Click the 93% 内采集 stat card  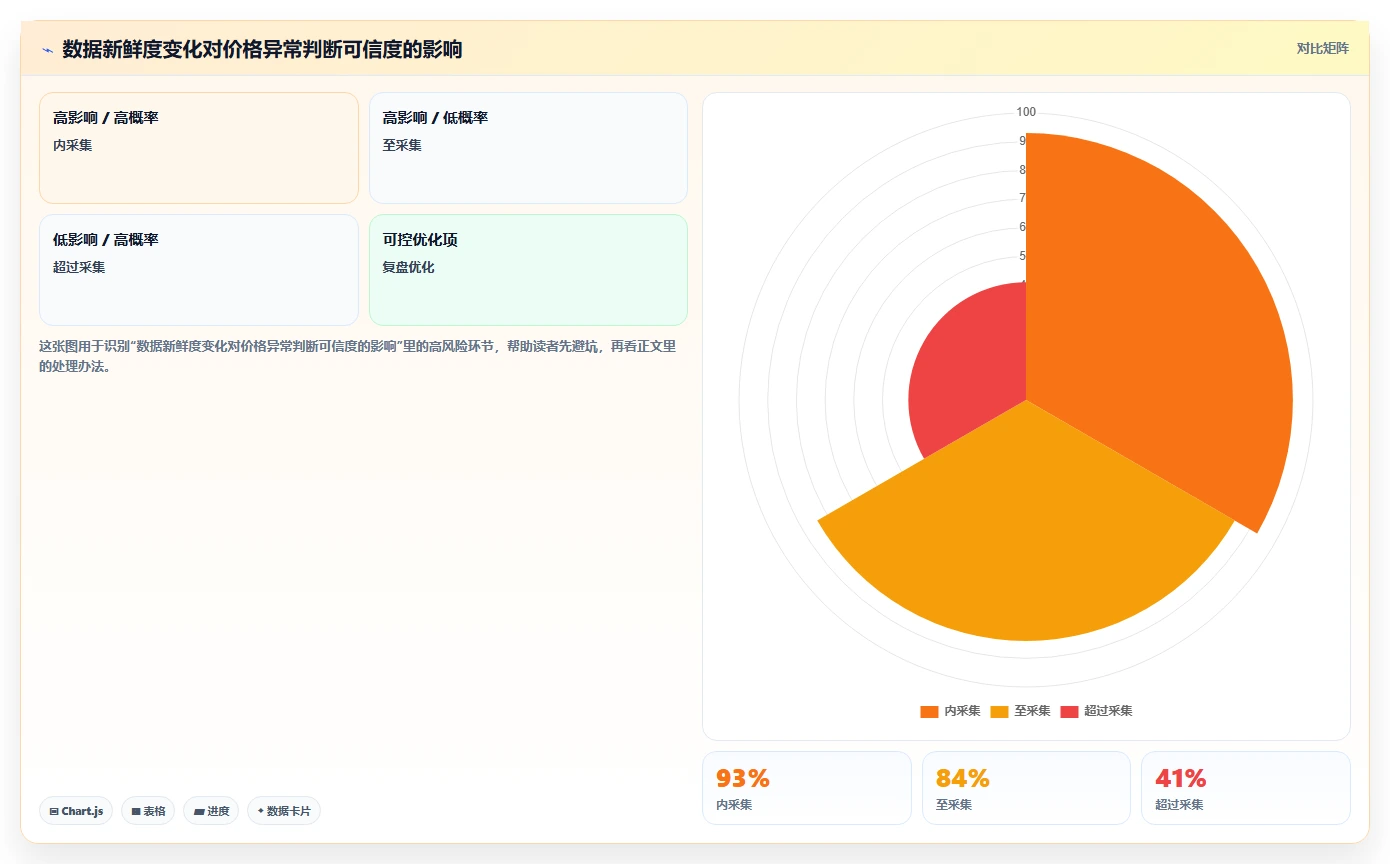pos(806,788)
